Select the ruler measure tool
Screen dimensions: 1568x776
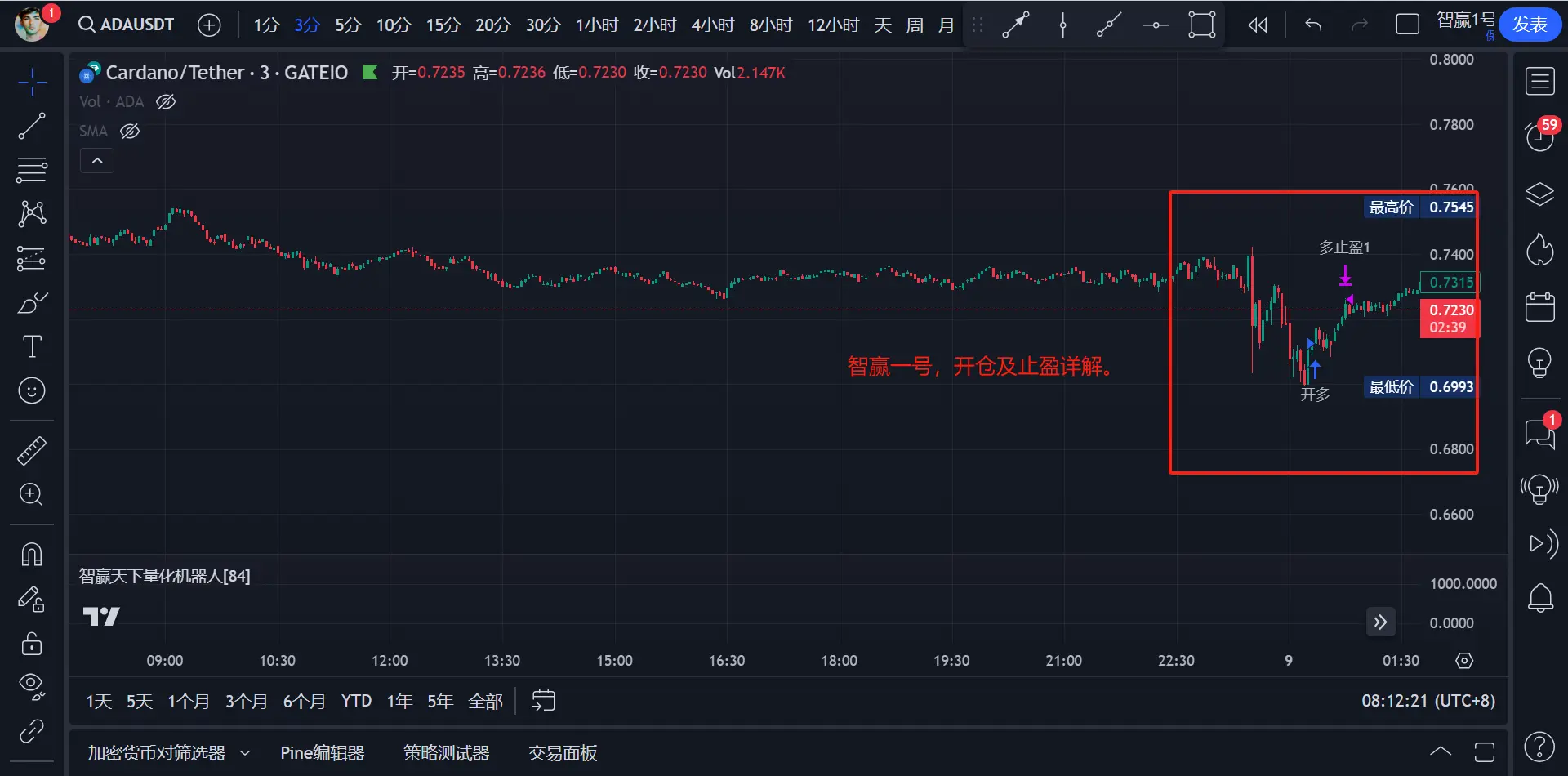[x=32, y=450]
